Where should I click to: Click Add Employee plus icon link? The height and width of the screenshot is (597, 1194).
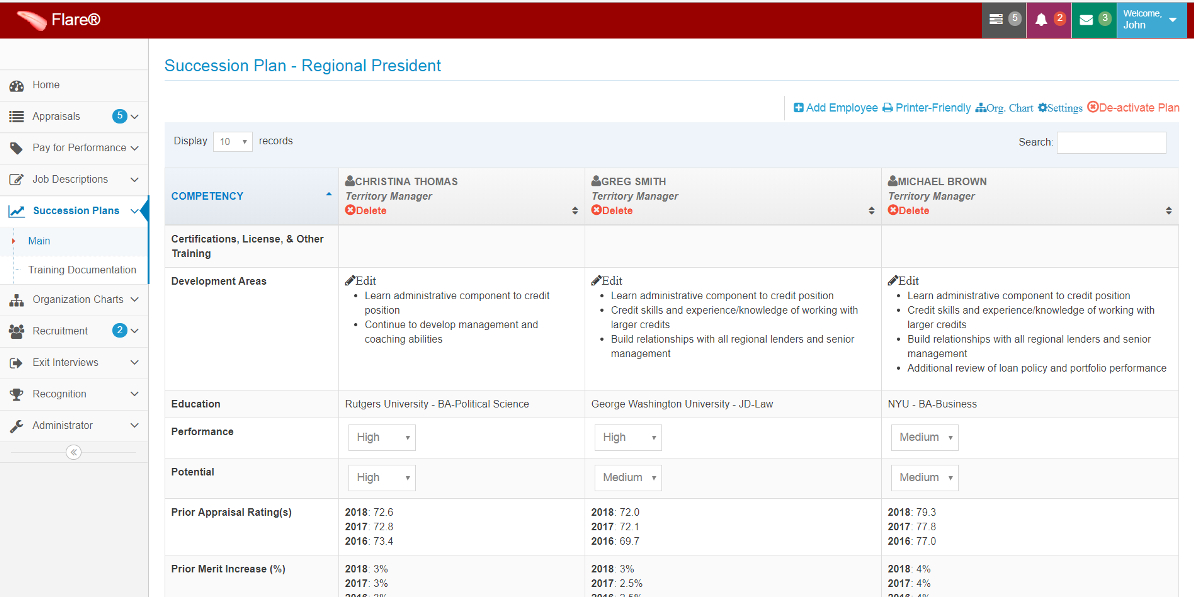(835, 108)
